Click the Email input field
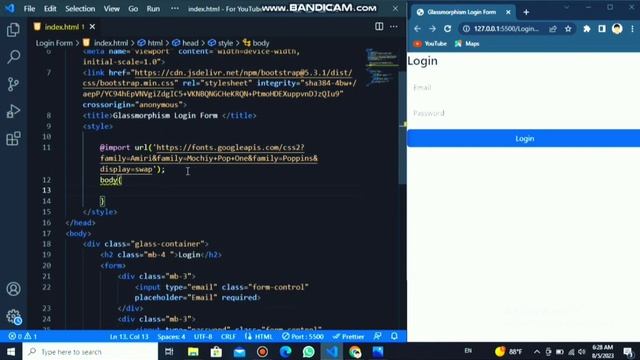This screenshot has height=360, width=640. coord(523,87)
